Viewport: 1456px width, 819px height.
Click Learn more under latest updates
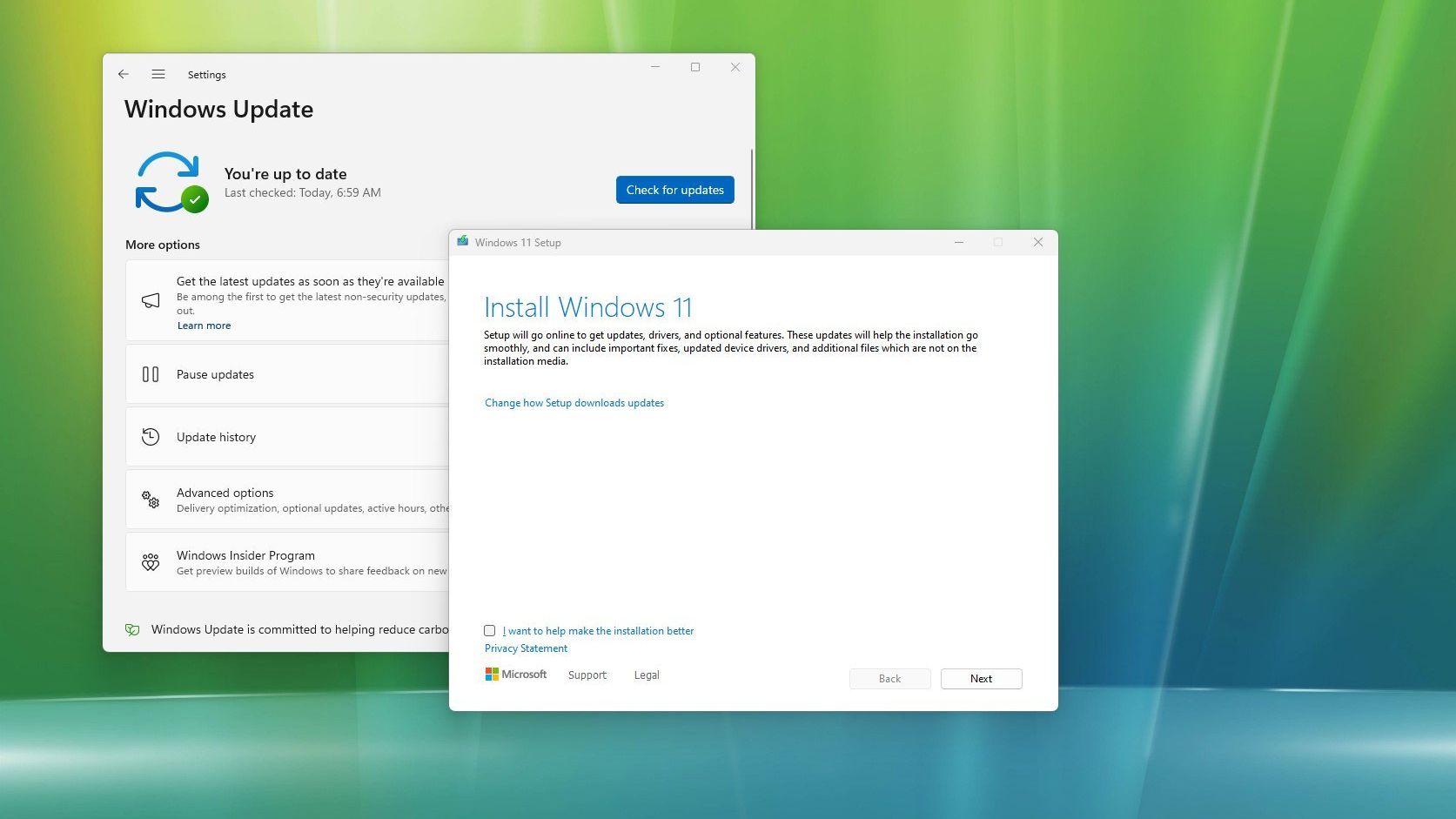(205, 326)
